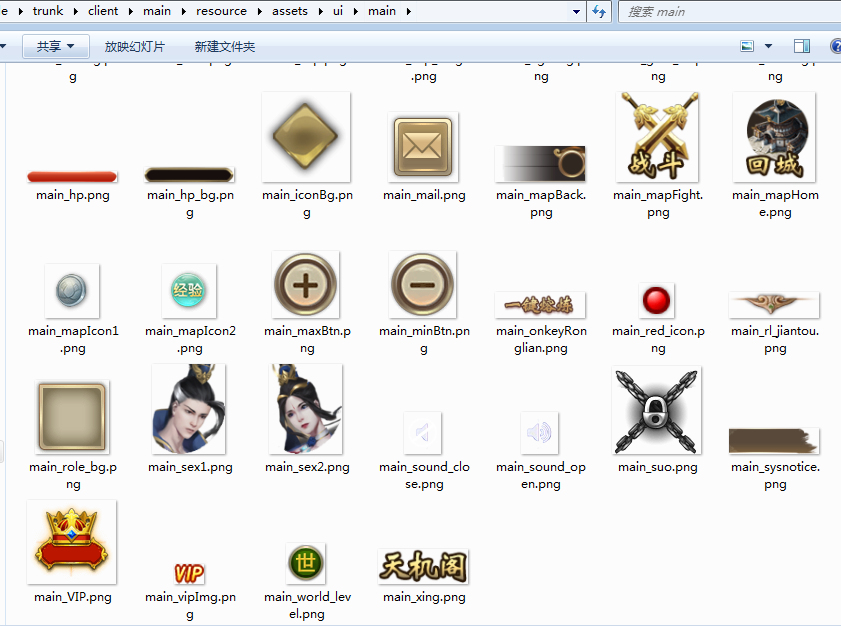Select the main_sound_open.png speaker icon
Screen dimensions: 841x626
539,432
